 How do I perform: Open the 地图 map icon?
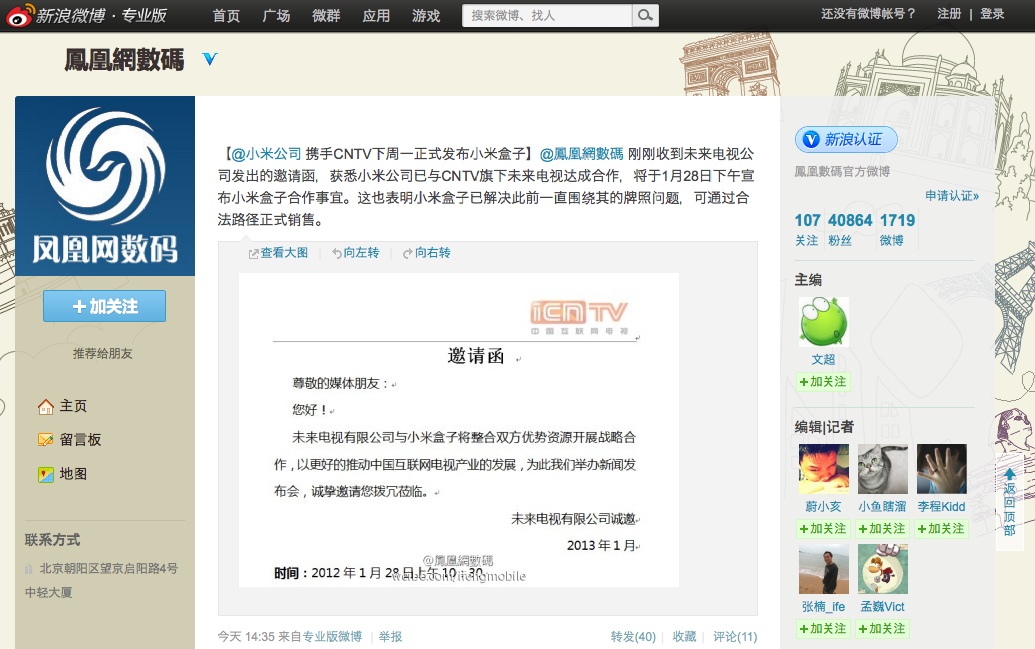click(x=46, y=474)
